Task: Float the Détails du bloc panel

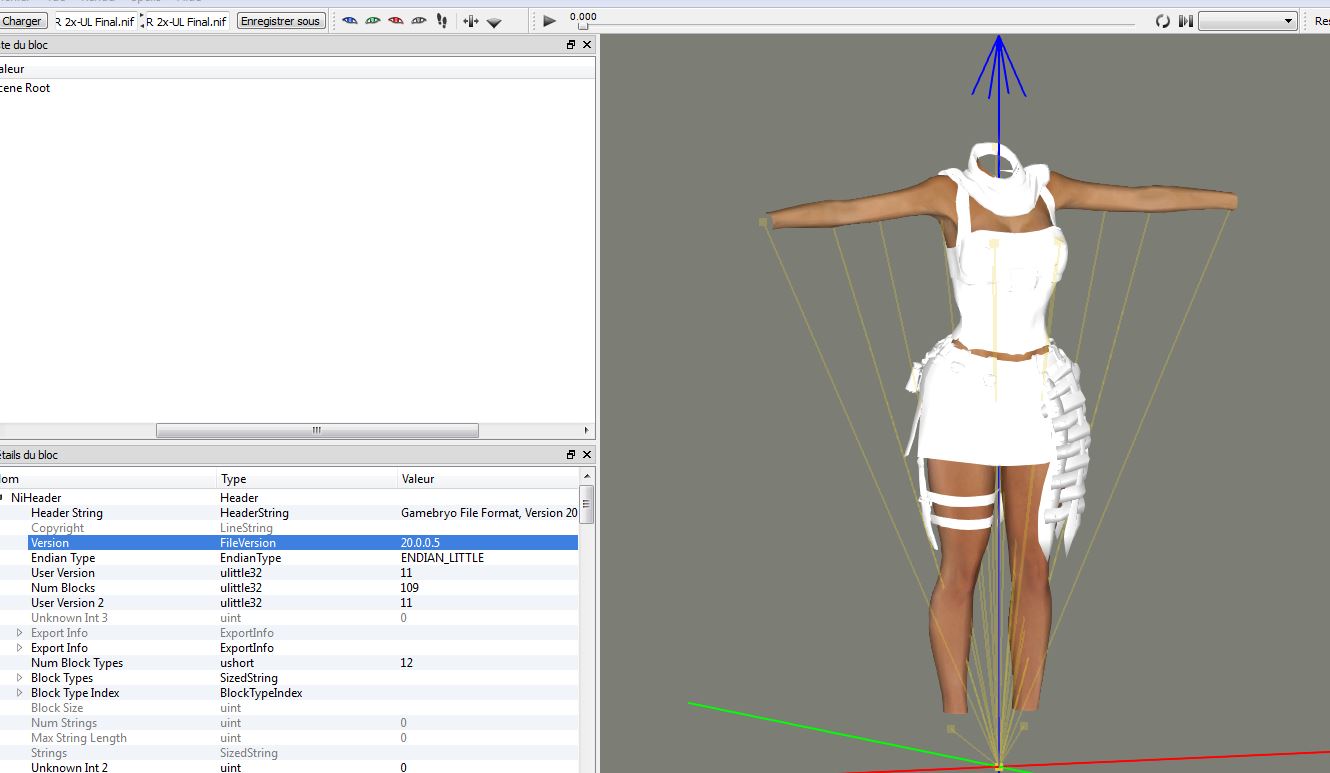Action: 571,455
